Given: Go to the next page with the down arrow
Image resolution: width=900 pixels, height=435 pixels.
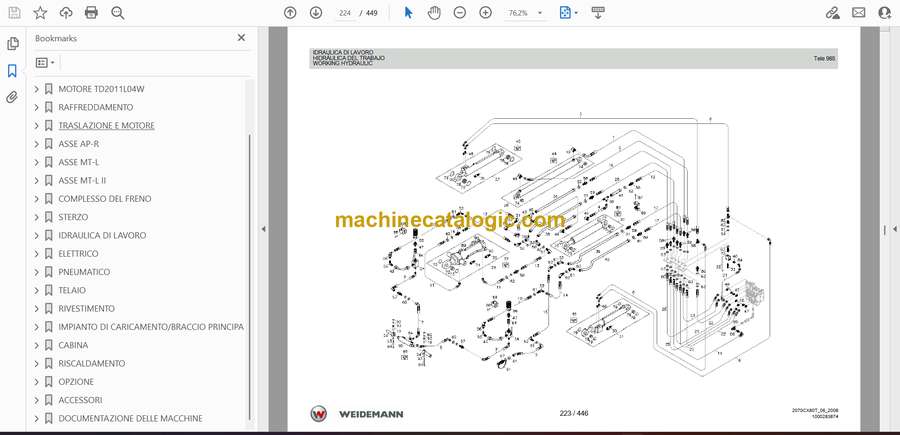Looking at the screenshot, I should pos(316,13).
